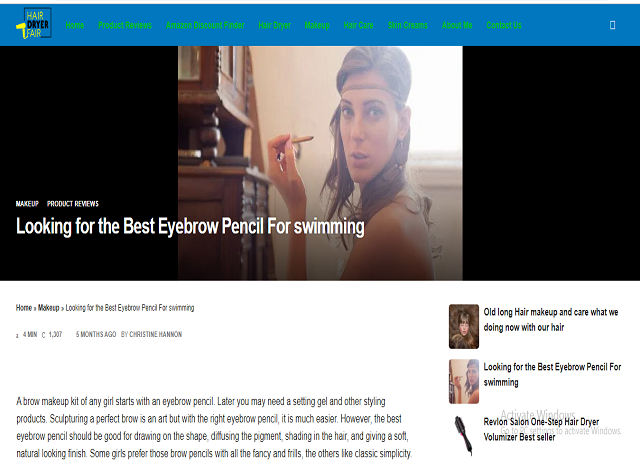Navigate to Hair Care section
640x460 pixels.
[x=358, y=25]
